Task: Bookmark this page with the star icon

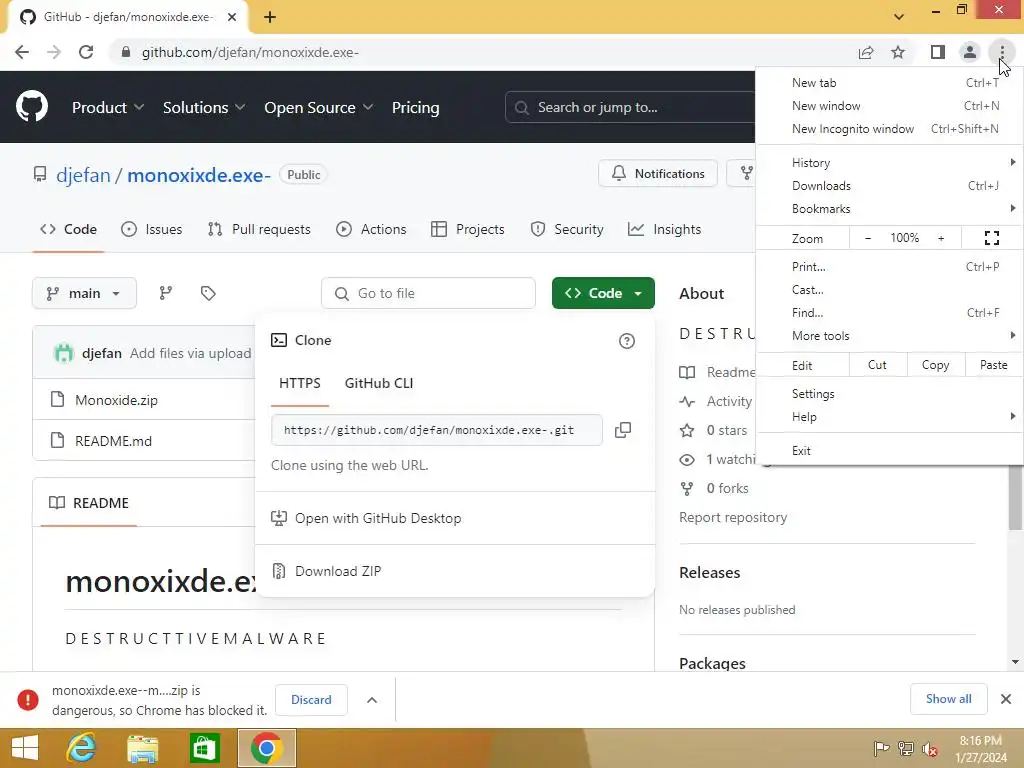Action: [898, 52]
